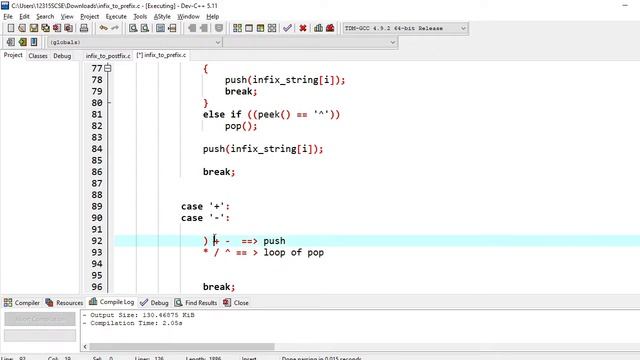Open the (globals) scope dropdown
This screenshot has height=360, width=640.
coord(135,42)
